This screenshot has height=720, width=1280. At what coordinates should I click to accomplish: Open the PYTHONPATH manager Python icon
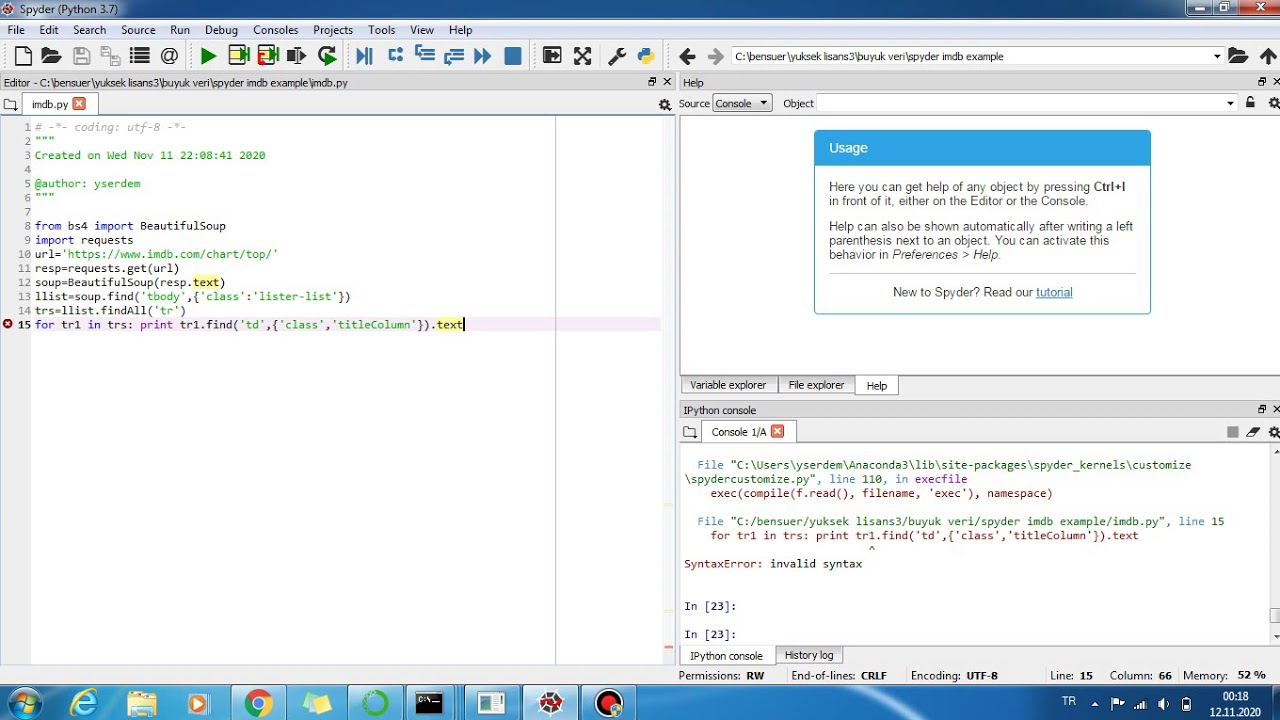[645, 56]
